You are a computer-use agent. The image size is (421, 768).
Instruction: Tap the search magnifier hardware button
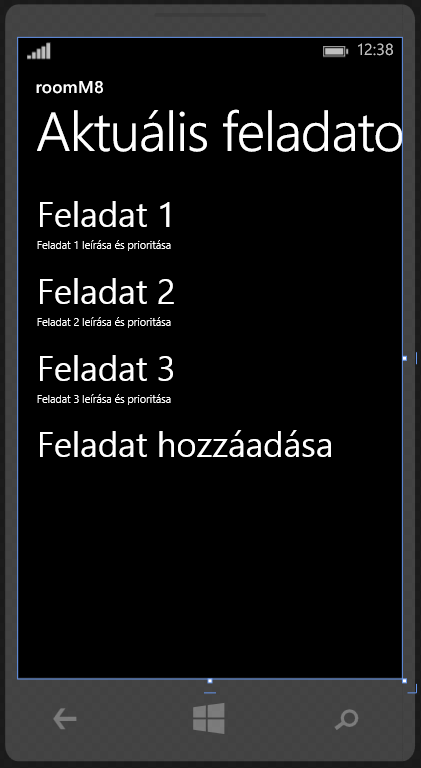click(x=347, y=719)
